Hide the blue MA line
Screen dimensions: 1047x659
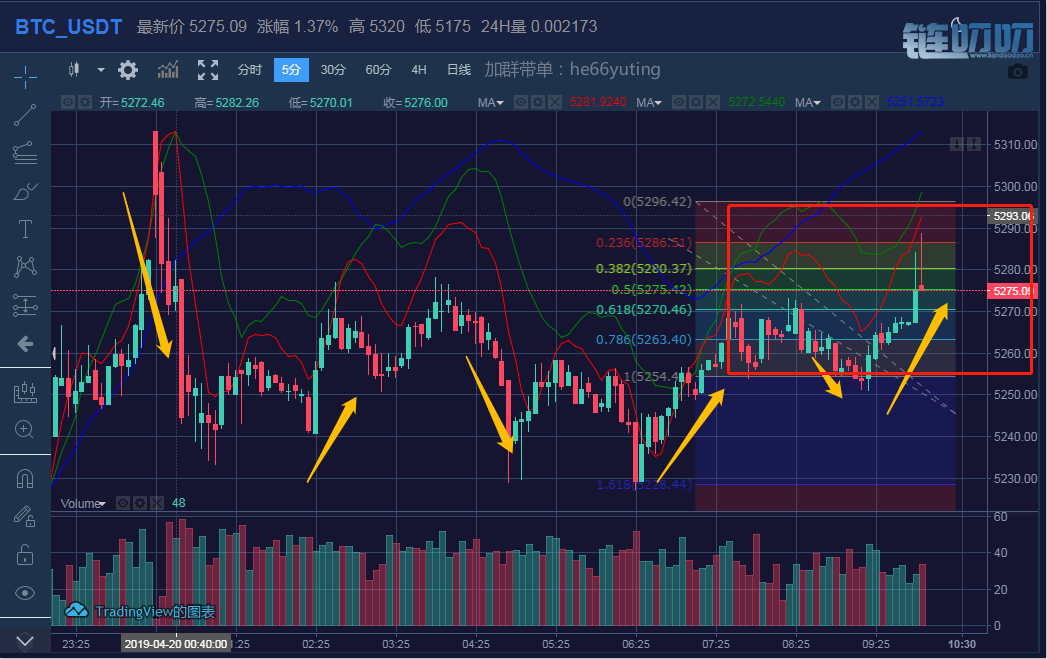[837, 102]
